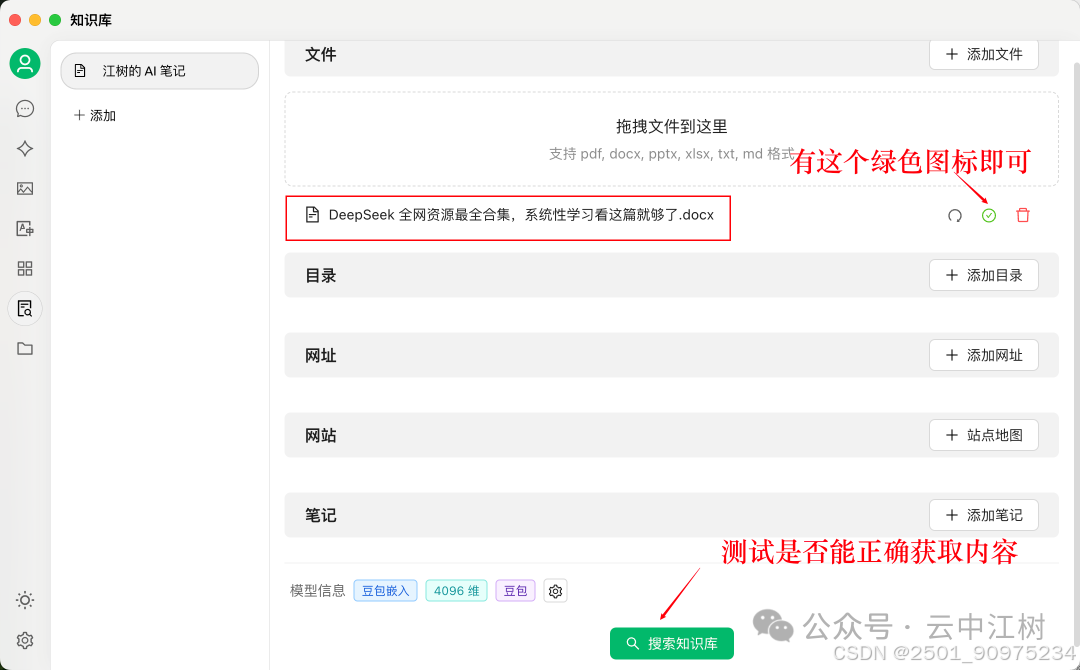The height and width of the screenshot is (670, 1080).
Task: Click the 模型信息 label
Action: coord(318,591)
